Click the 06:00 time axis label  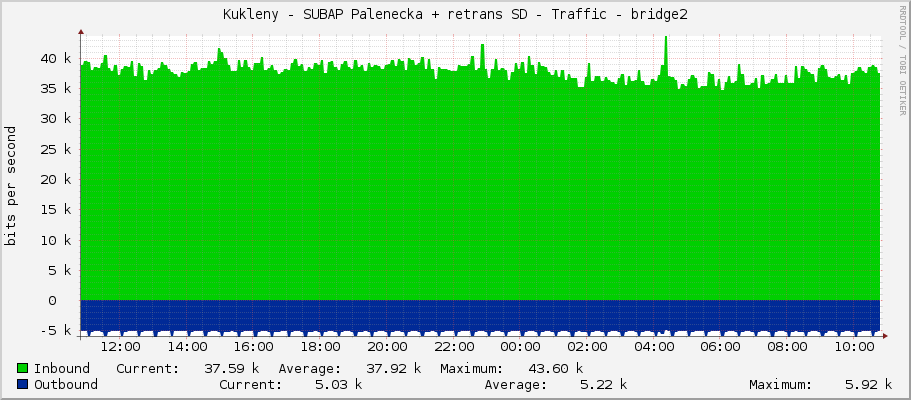[720, 347]
